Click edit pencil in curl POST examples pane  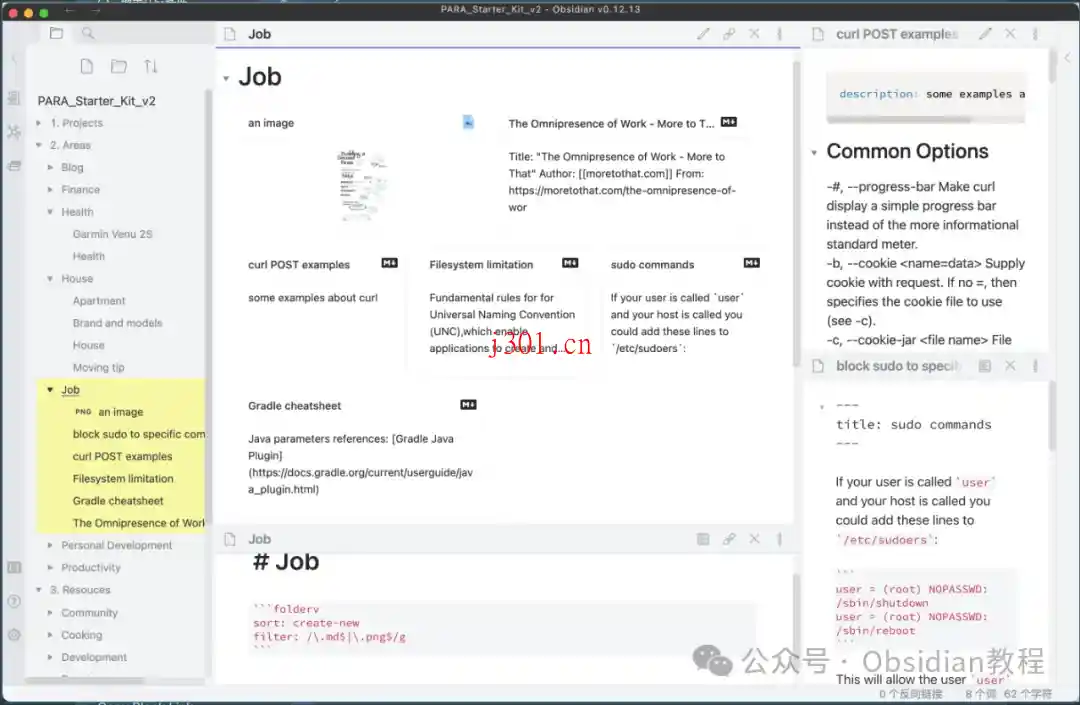(x=986, y=34)
